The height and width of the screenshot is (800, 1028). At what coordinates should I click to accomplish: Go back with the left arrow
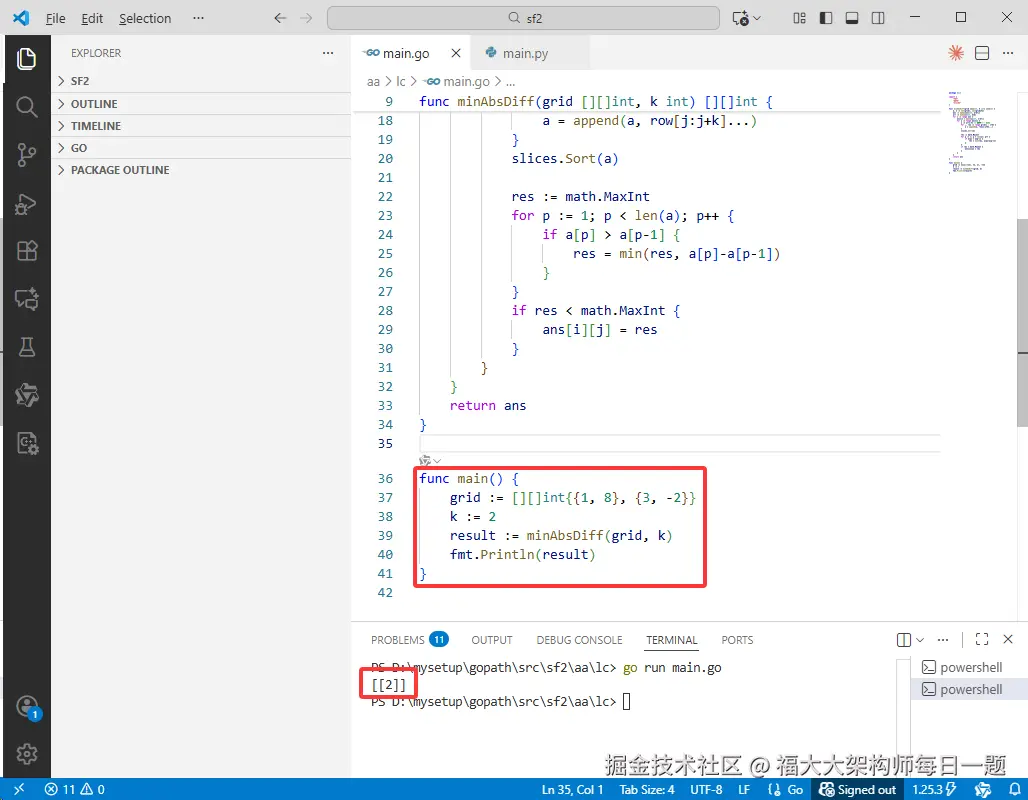pos(281,18)
